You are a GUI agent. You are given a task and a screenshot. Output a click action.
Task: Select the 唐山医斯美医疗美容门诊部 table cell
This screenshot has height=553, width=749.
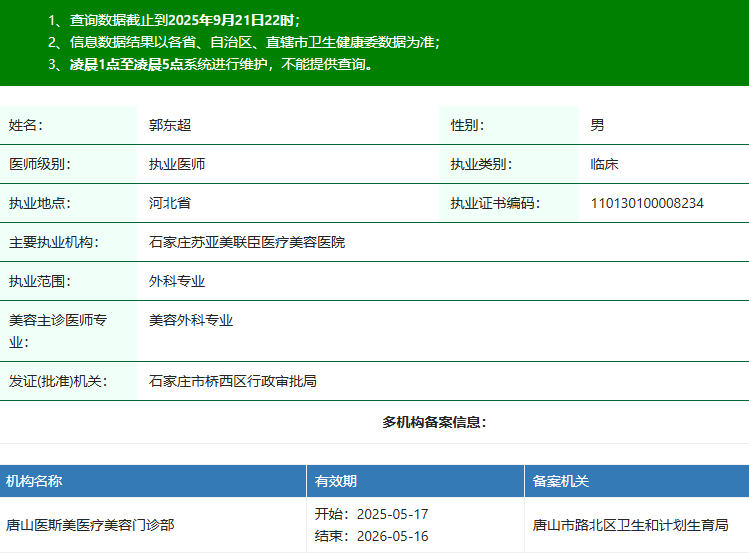click(x=90, y=525)
